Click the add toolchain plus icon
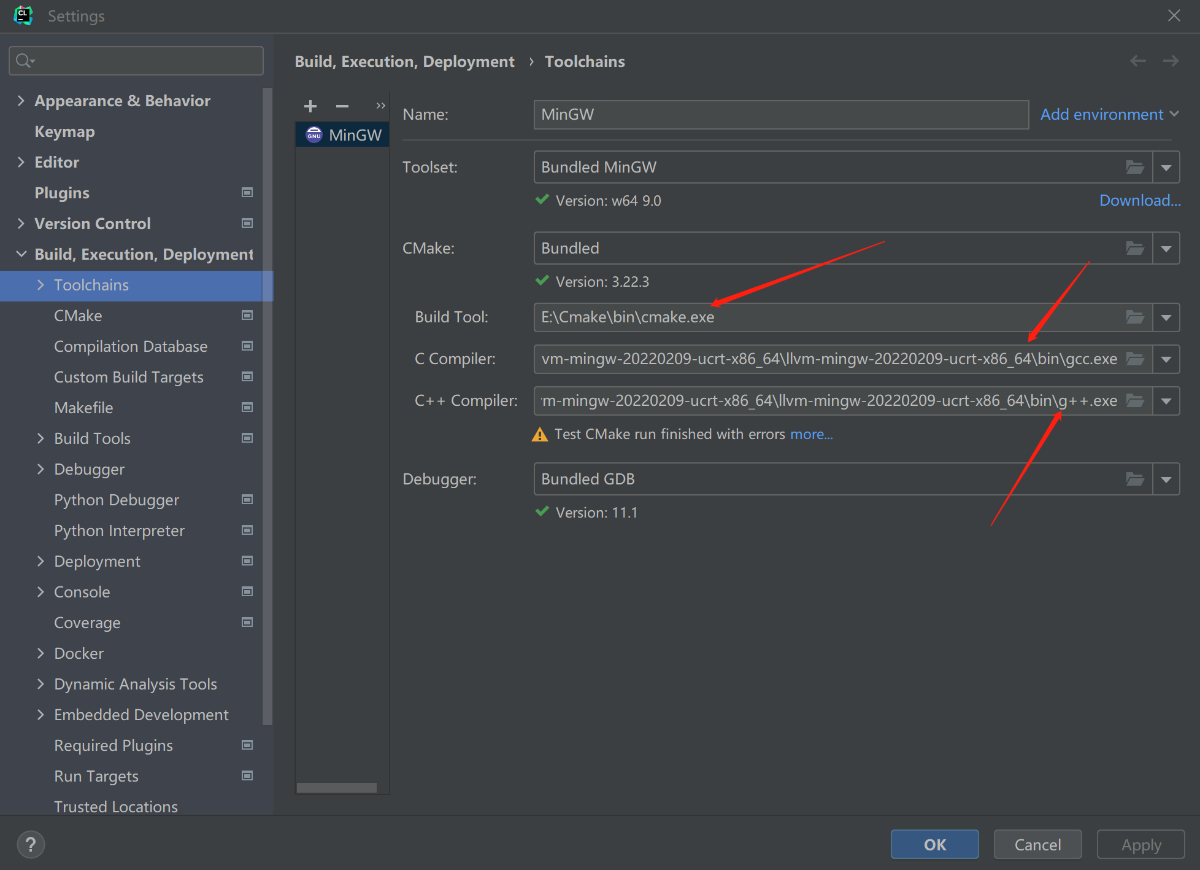This screenshot has width=1200, height=870. pyautogui.click(x=310, y=106)
